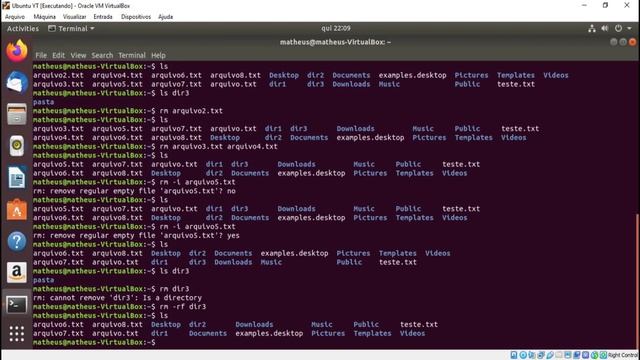Open the terminal File menu
Screen dimensions: 640x360
point(41,55)
